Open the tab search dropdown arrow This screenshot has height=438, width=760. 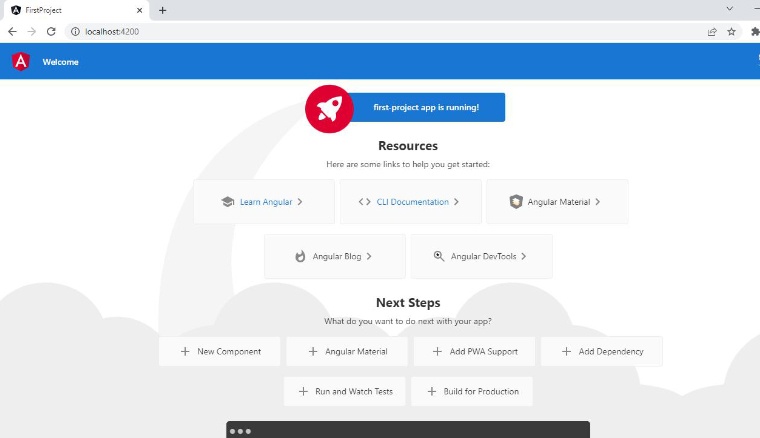pyautogui.click(x=729, y=9)
